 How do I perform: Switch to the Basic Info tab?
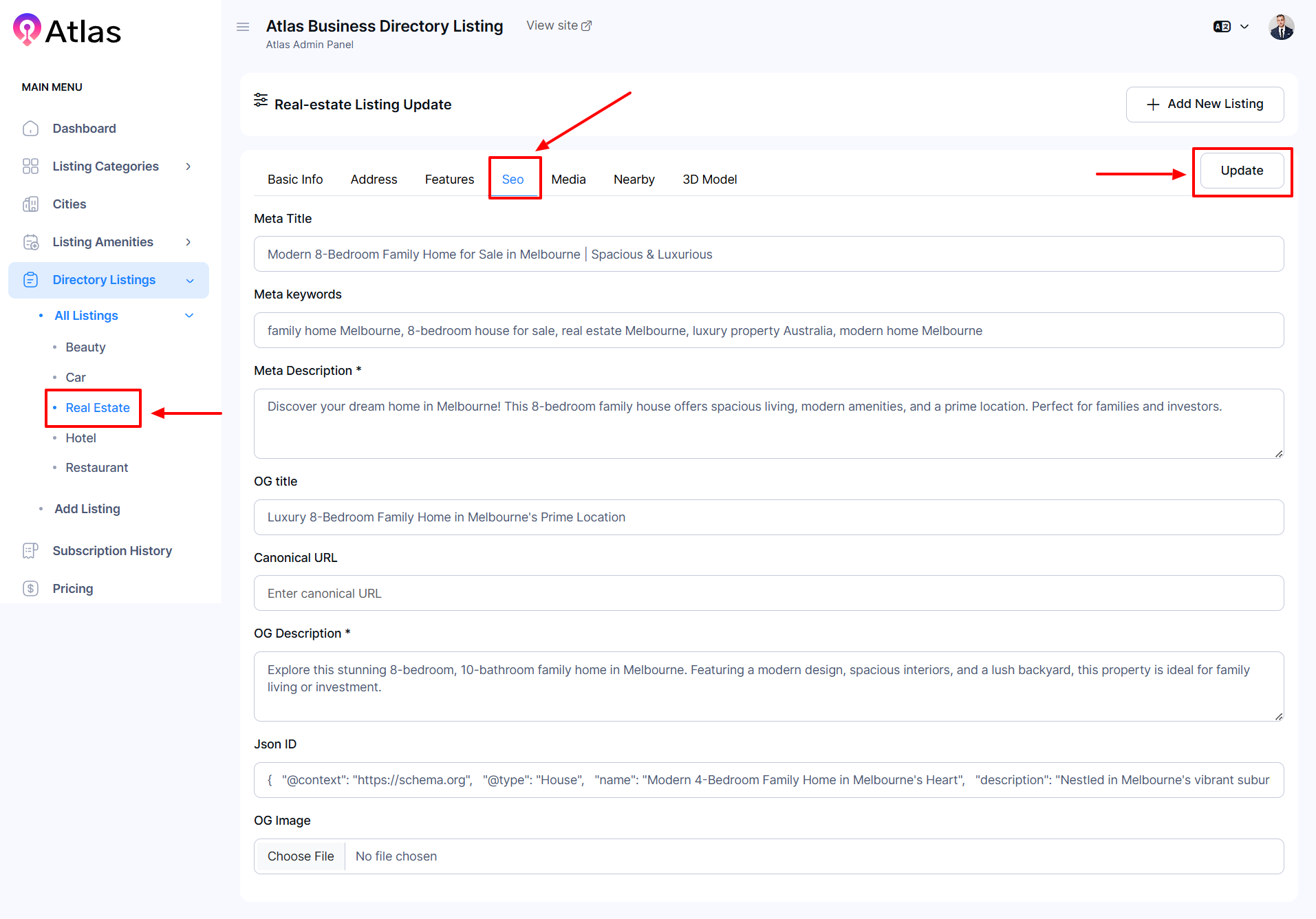tap(295, 180)
